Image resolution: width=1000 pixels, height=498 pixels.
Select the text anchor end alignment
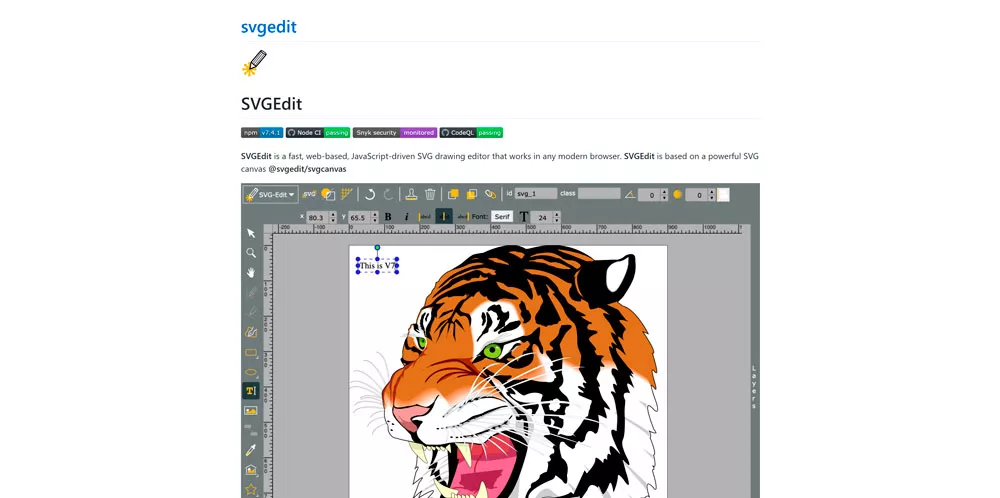click(463, 217)
